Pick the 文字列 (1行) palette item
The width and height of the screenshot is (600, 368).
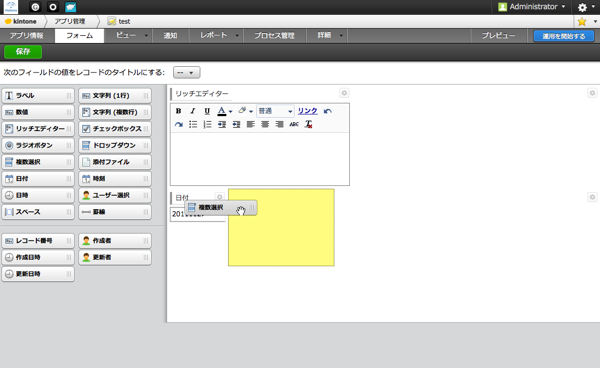click(115, 96)
